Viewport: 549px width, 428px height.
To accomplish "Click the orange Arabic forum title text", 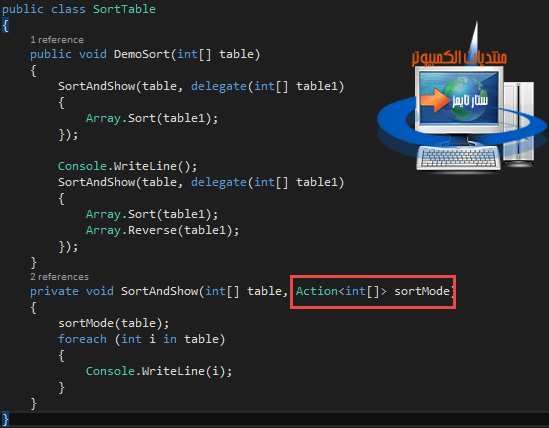I will (x=459, y=58).
